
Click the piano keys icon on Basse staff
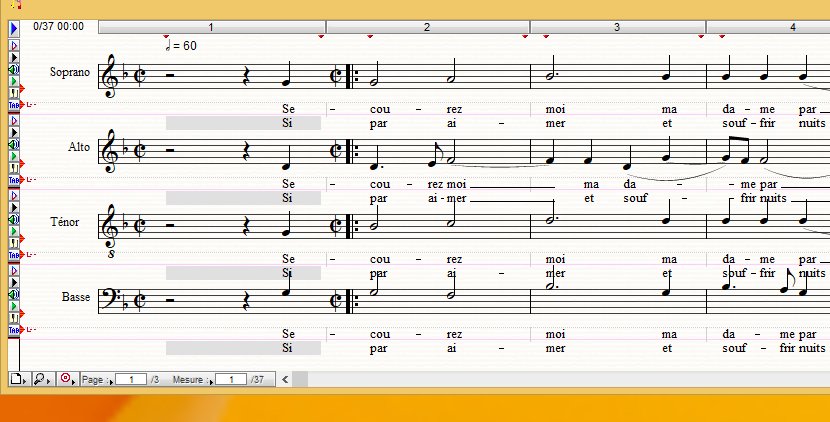[14, 317]
